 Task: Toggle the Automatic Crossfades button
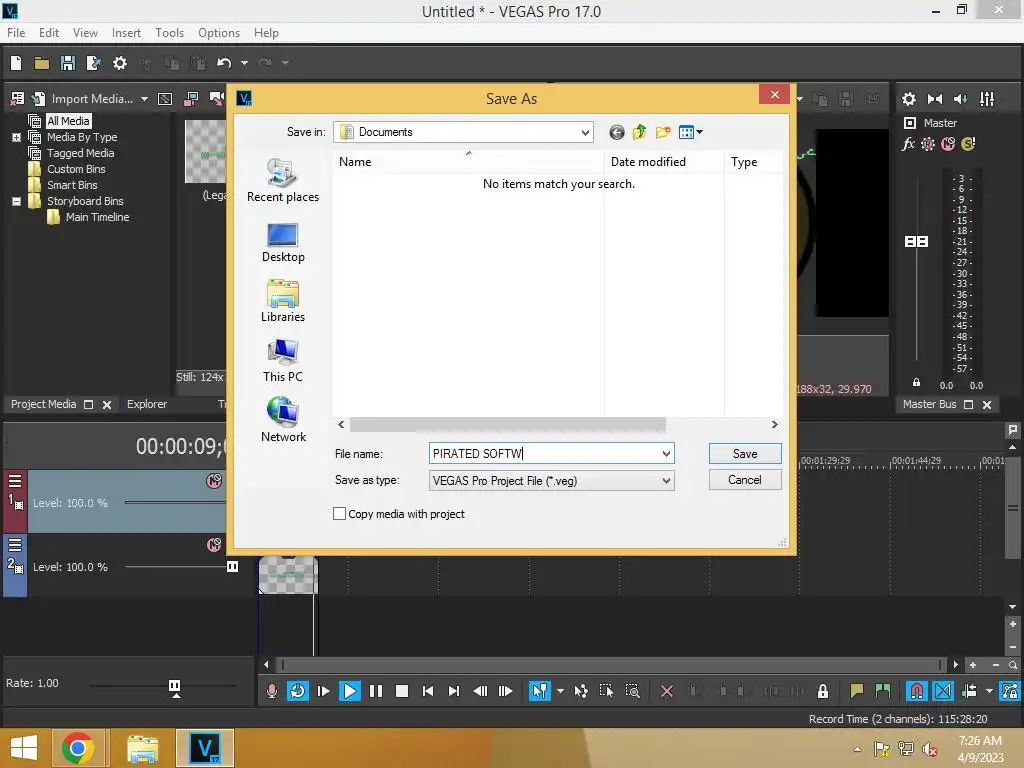tap(943, 691)
